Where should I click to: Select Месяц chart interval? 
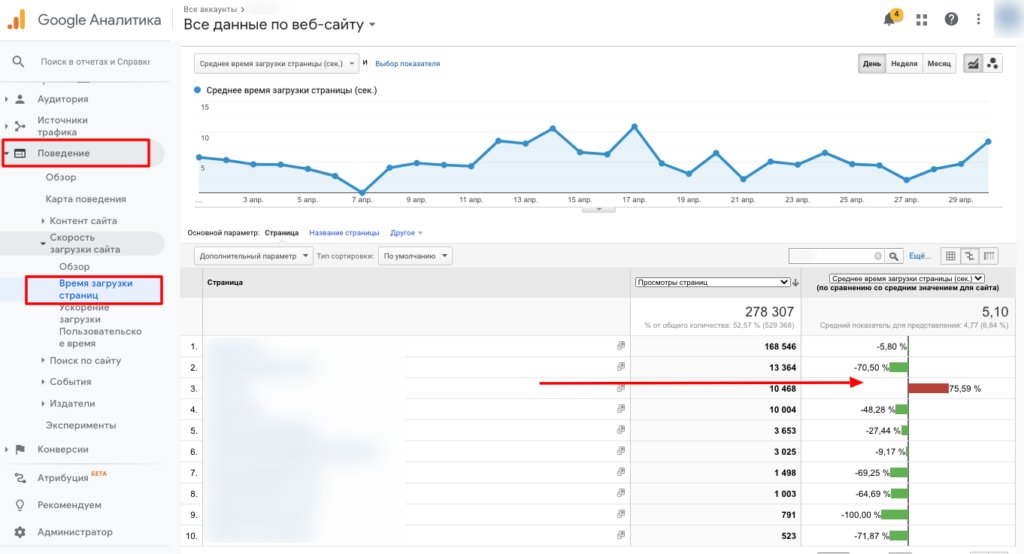[938, 63]
